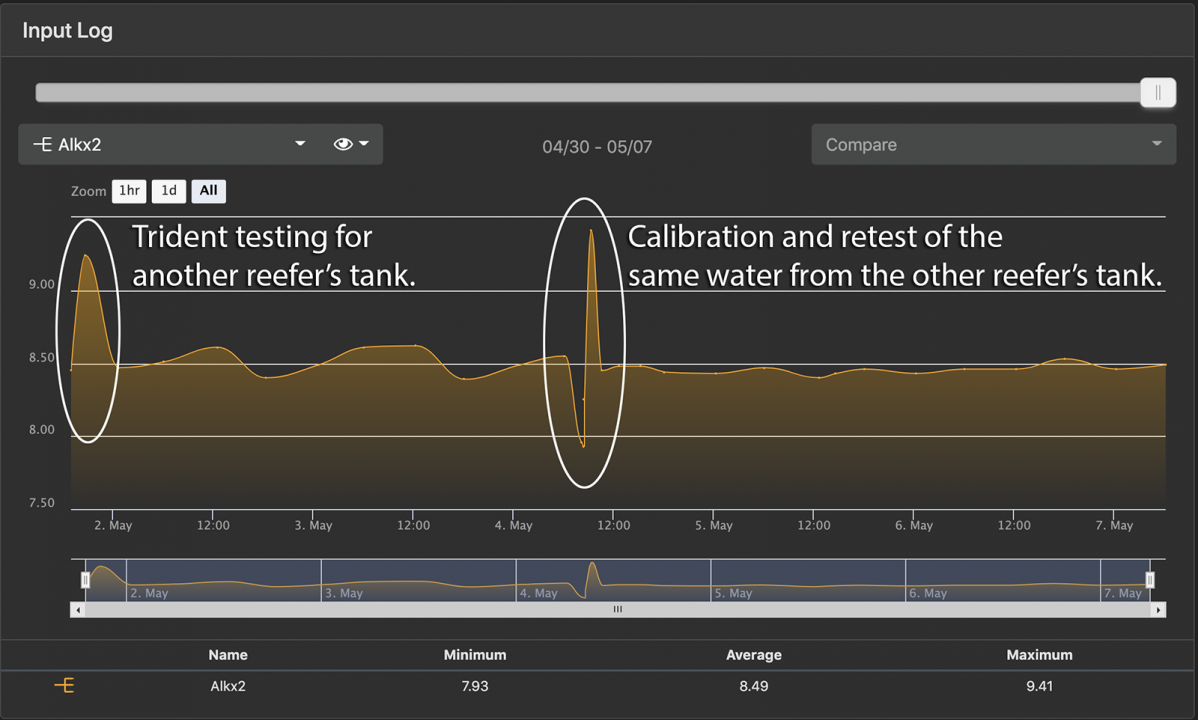The height and width of the screenshot is (720, 1198).
Task: Click the left range handle in navigator
Action: coord(86,579)
